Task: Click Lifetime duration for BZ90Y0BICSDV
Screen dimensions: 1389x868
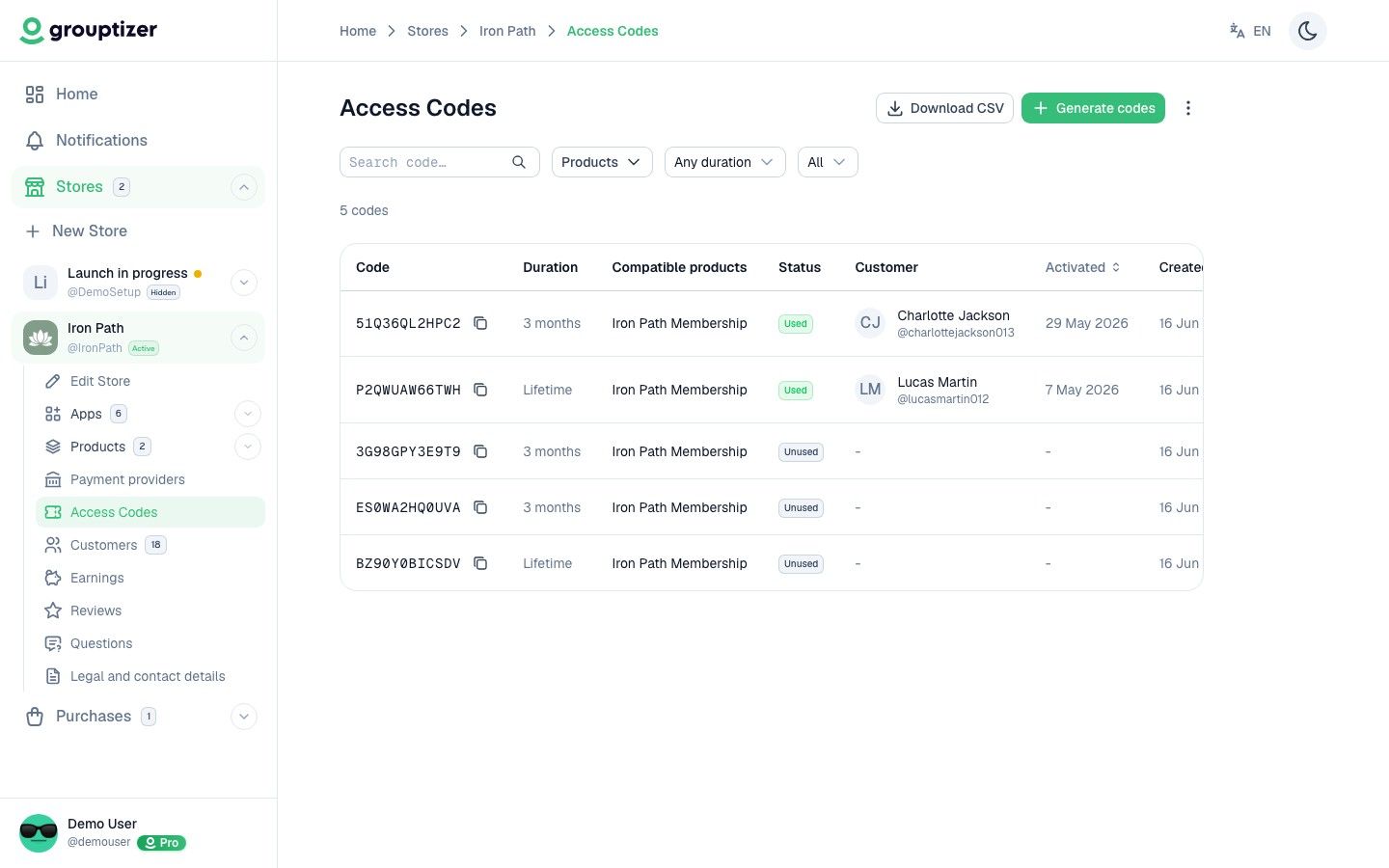Action: point(547,563)
